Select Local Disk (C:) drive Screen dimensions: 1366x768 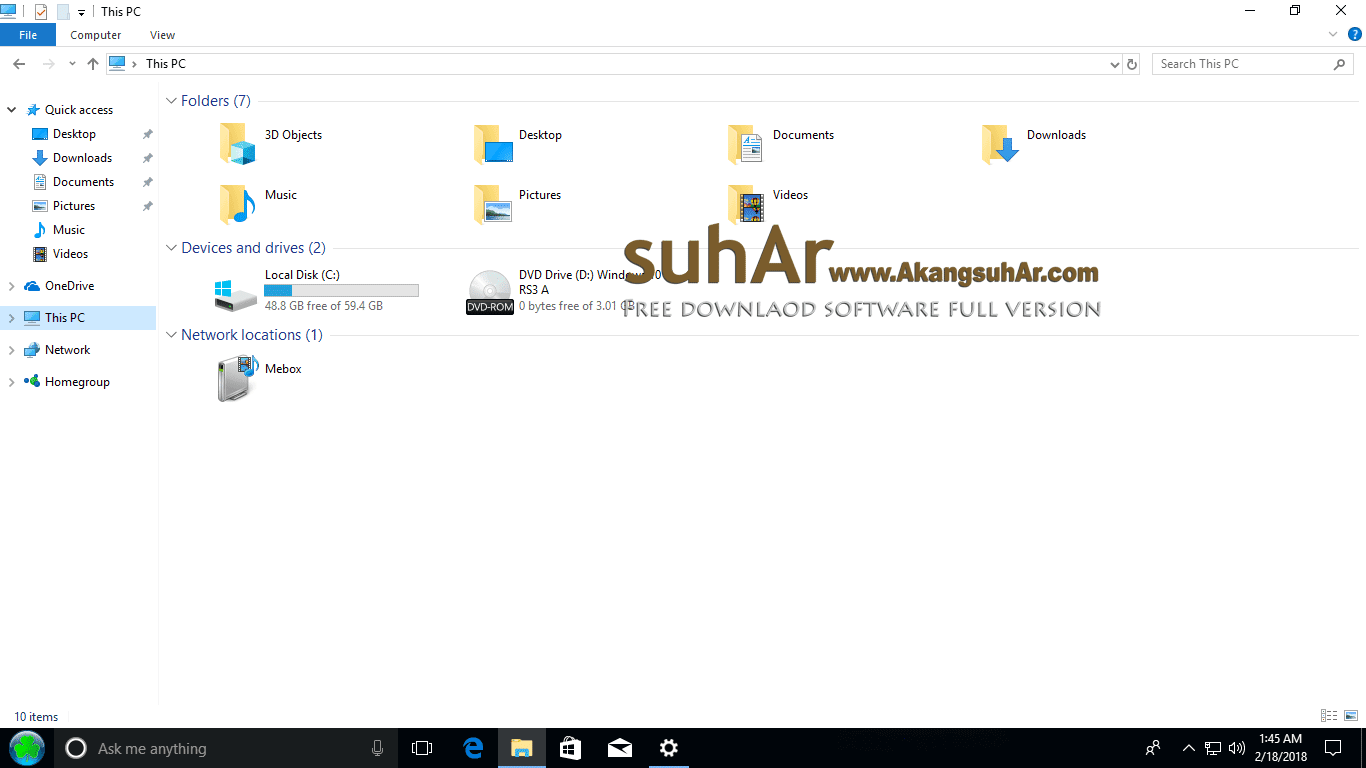(x=318, y=290)
